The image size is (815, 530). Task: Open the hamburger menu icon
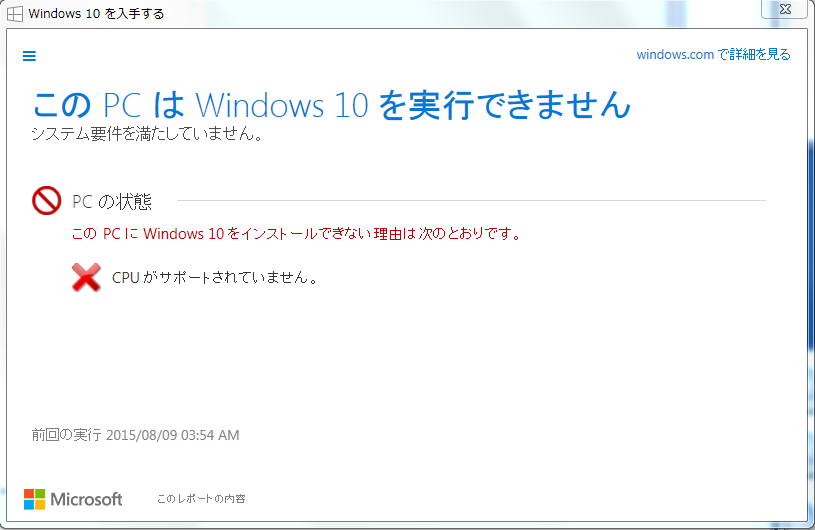(x=29, y=56)
